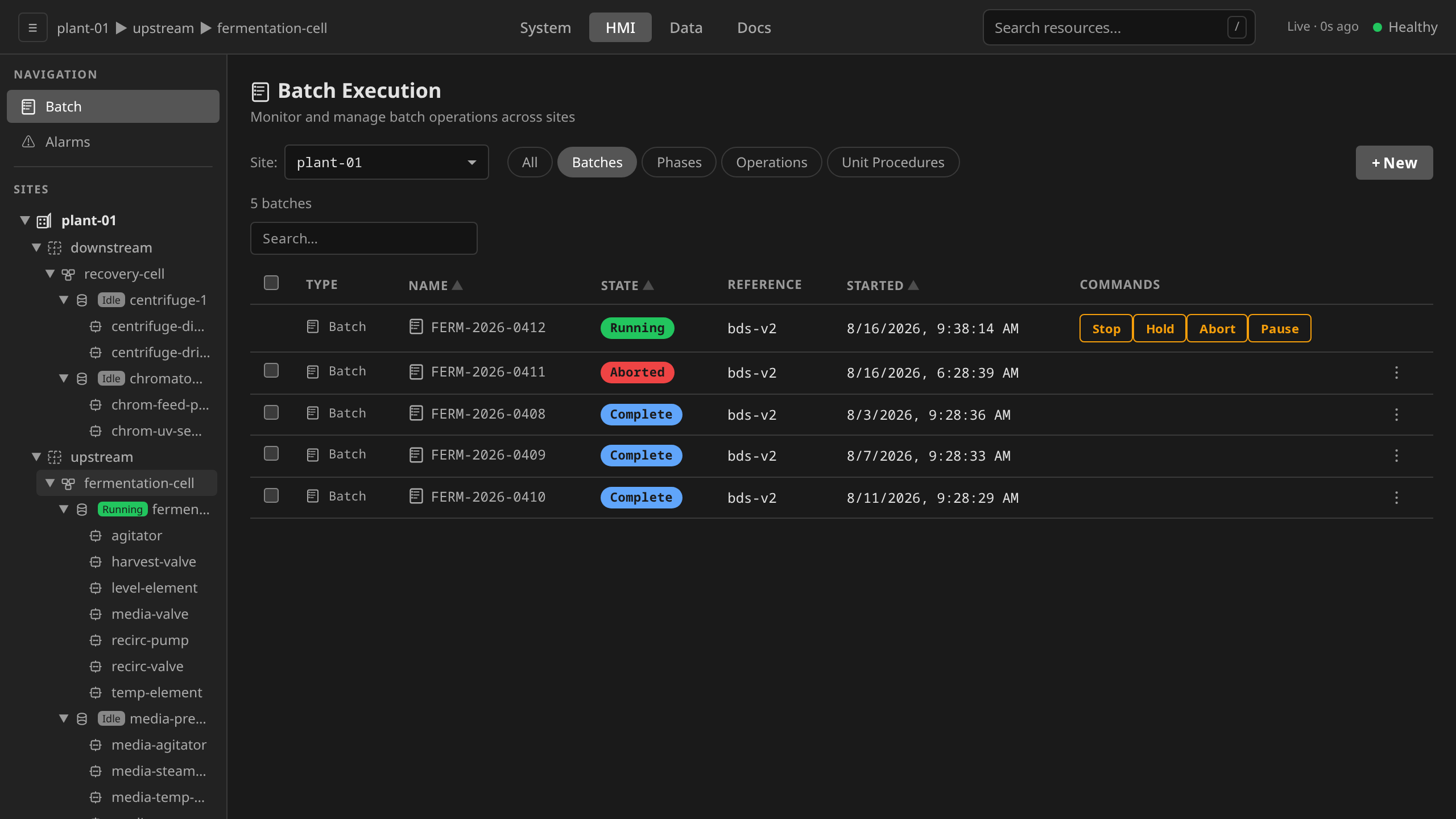The height and width of the screenshot is (819, 1456).
Task: Open row actions menu for FERM-2026-0411
Action: (x=1396, y=373)
